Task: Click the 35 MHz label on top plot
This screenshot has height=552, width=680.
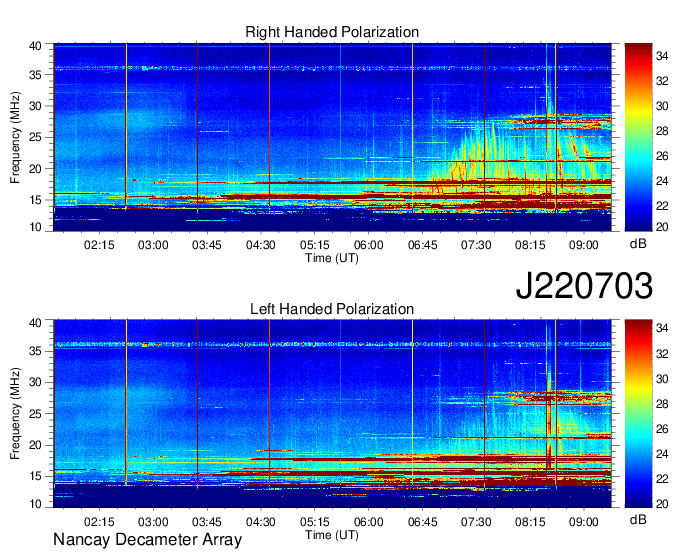Action: pyautogui.click(x=35, y=75)
